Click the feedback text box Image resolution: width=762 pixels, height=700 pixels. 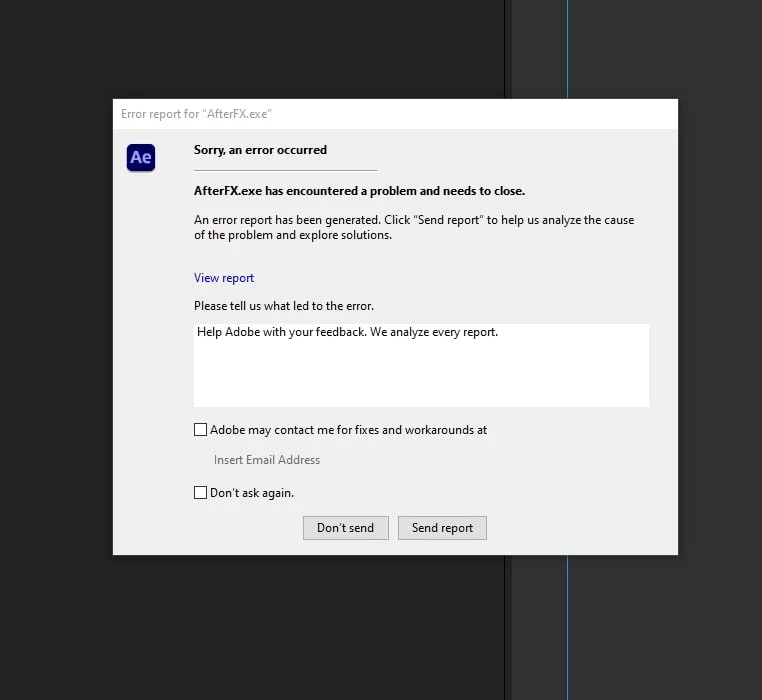coord(421,365)
